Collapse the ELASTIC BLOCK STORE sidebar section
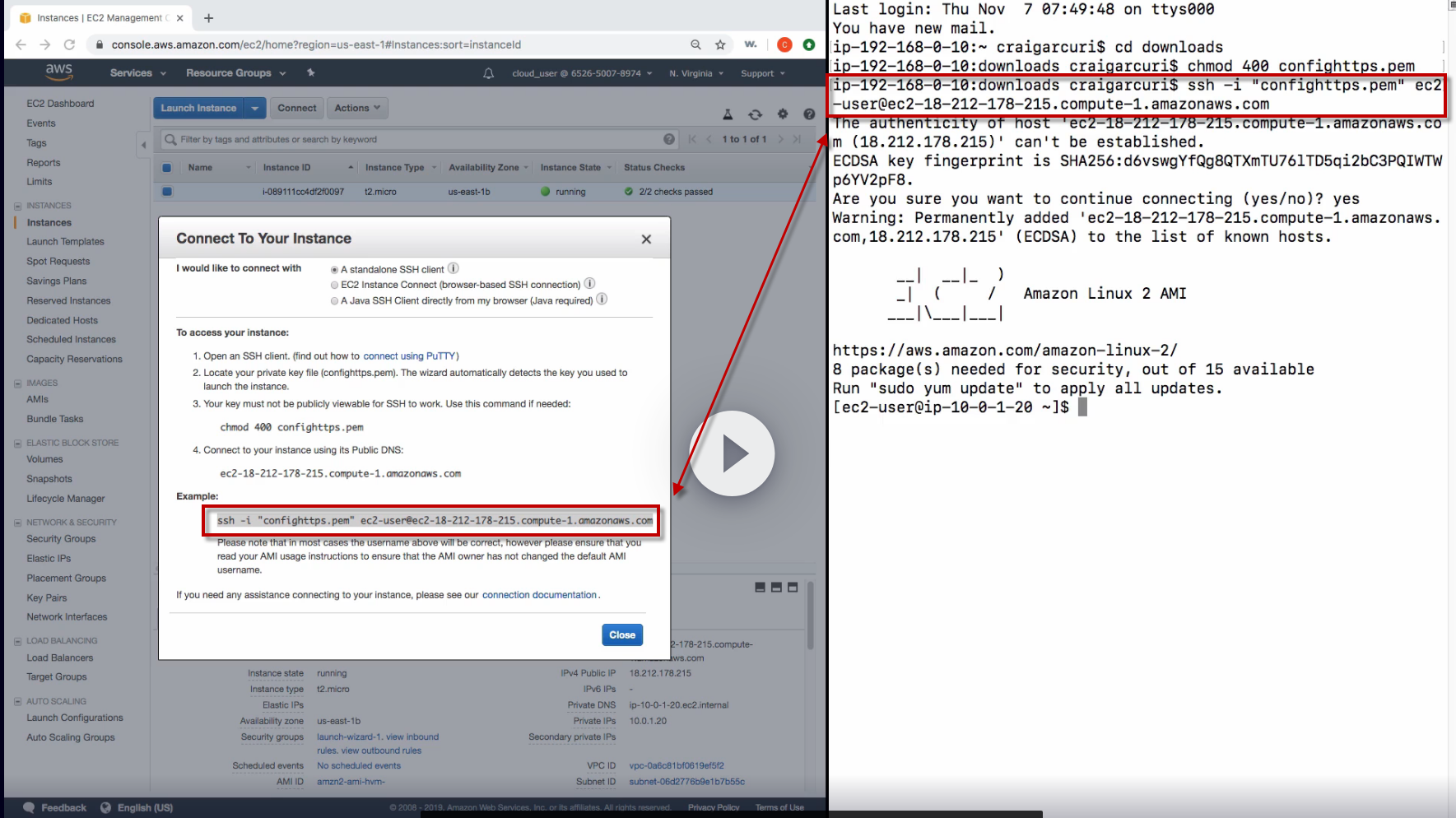 tap(18, 443)
